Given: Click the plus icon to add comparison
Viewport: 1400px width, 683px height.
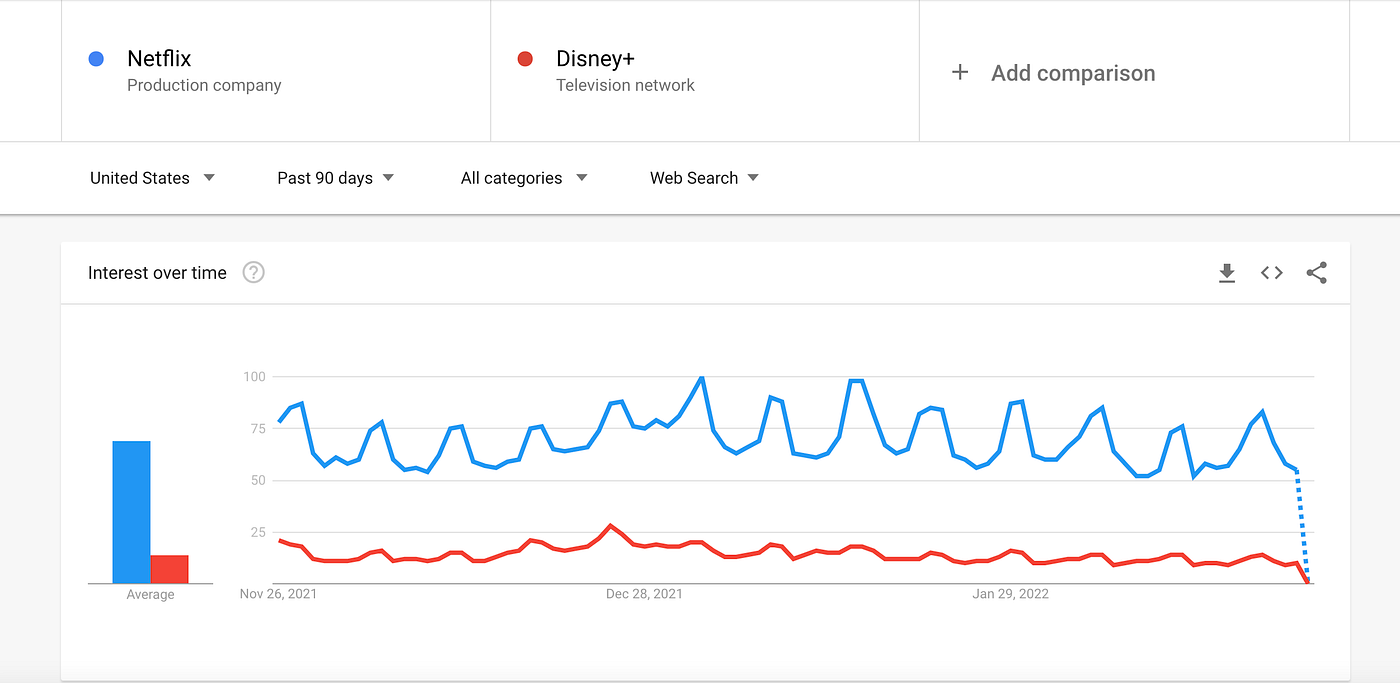Looking at the screenshot, I should (x=960, y=72).
